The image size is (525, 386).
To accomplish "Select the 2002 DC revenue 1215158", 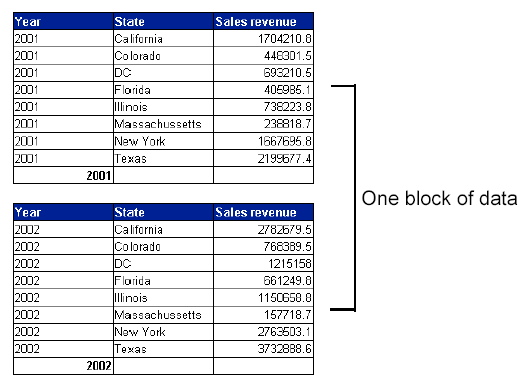I will [x=264, y=263].
